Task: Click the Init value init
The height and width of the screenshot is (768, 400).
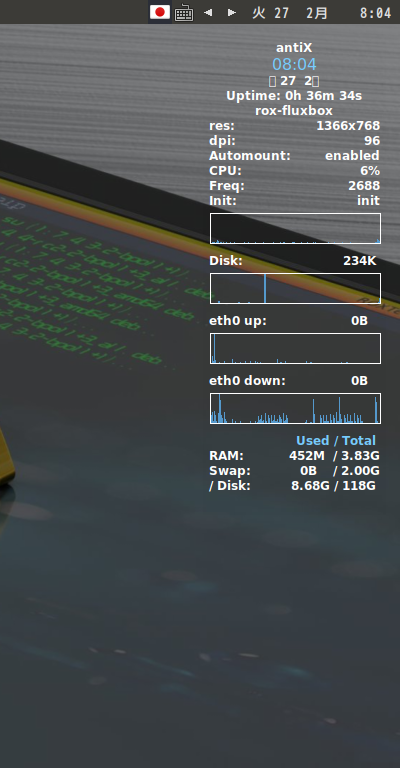Action: pyautogui.click(x=369, y=201)
